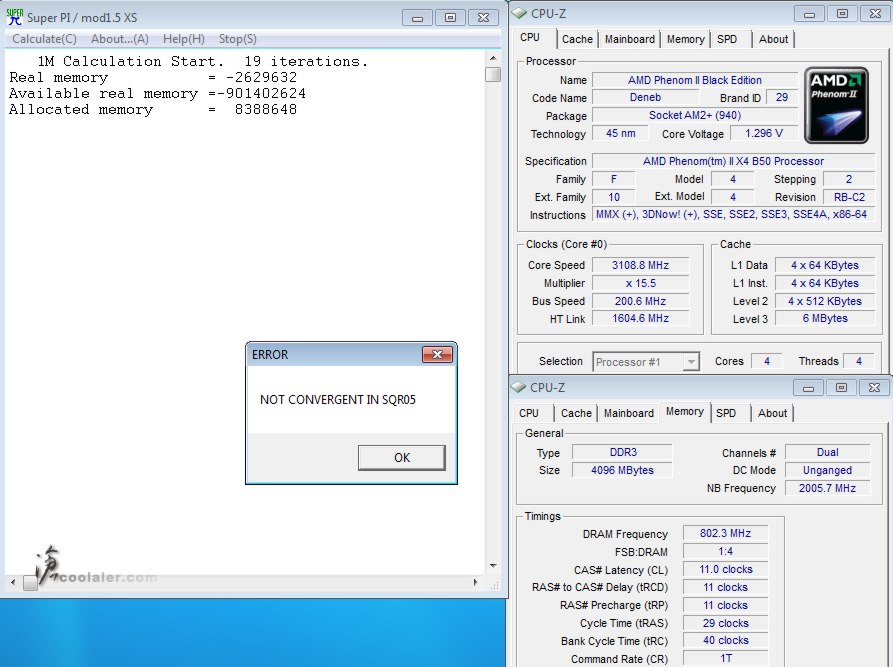Open the About...(A) menu in Super PI
Screen dimensions: 893x667
click(120, 39)
